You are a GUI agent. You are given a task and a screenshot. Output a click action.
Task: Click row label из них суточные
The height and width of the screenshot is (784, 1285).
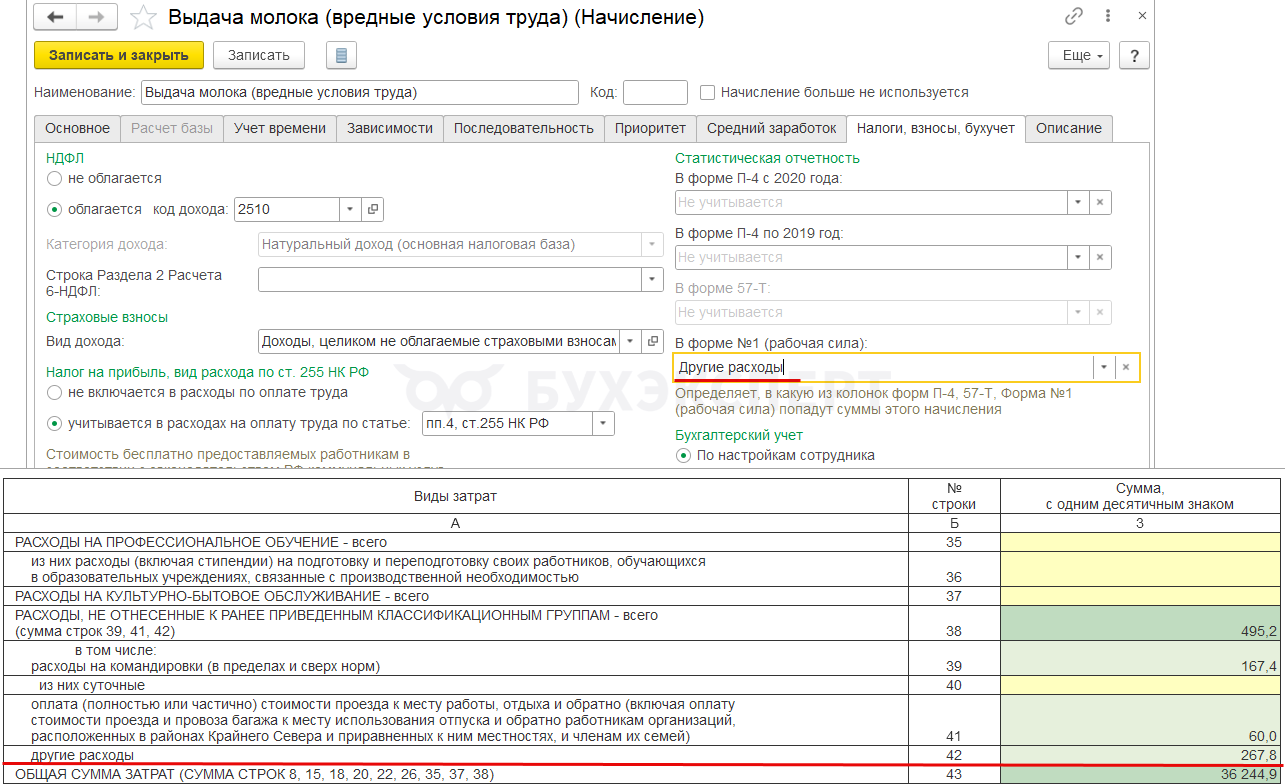(92, 685)
